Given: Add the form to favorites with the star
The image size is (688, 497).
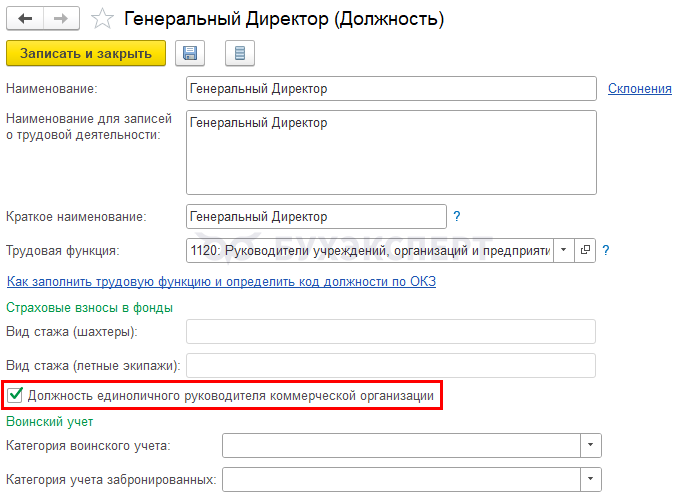Looking at the screenshot, I should pyautogui.click(x=101, y=19).
